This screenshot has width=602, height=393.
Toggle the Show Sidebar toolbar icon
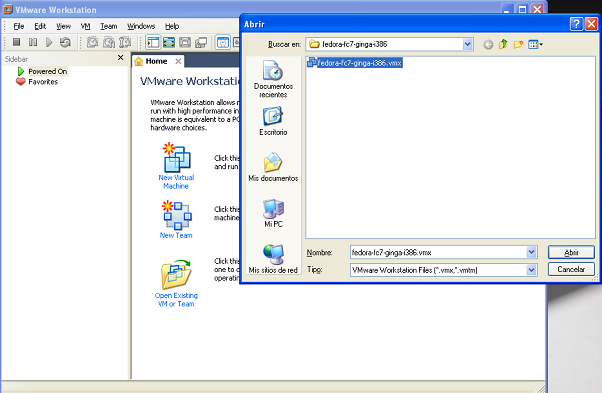pyautogui.click(x=153, y=42)
